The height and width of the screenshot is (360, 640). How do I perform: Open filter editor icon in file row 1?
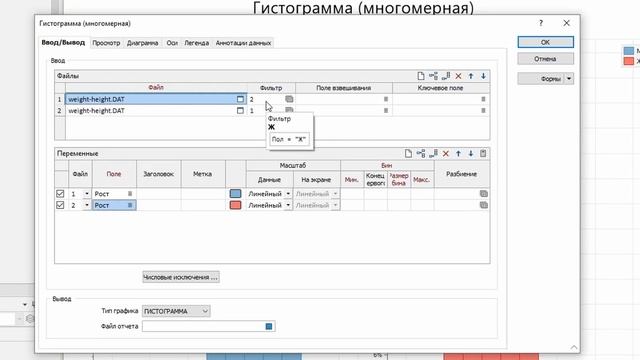[289, 99]
